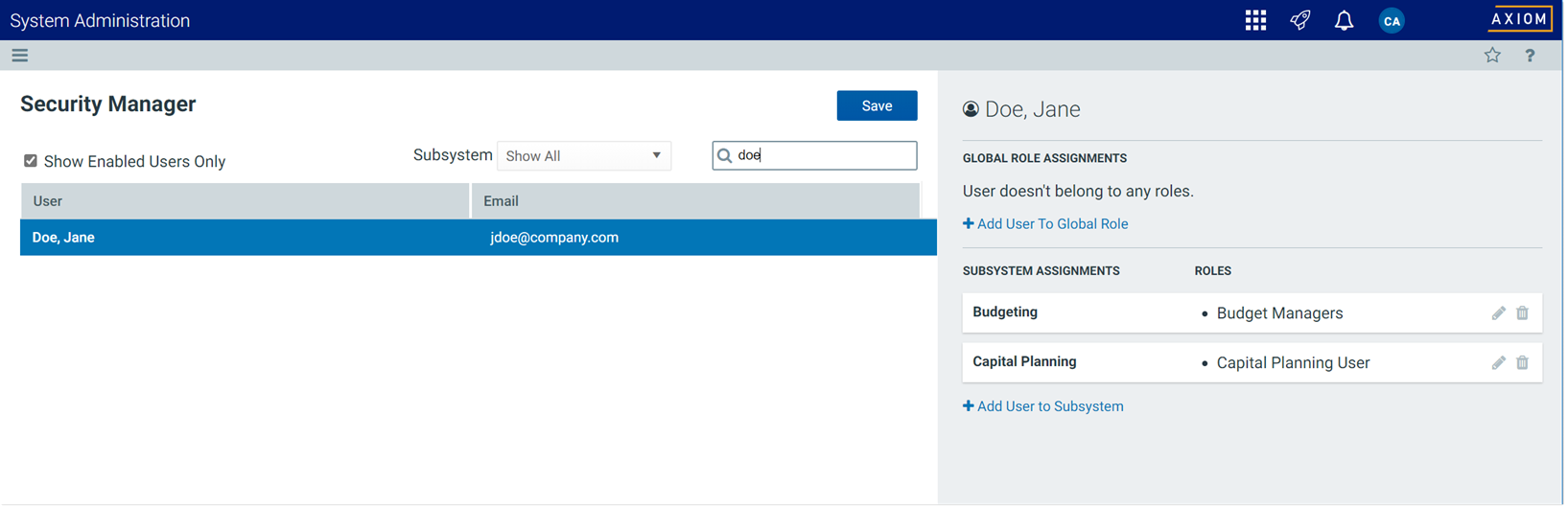Delete the Budgeting subsystem assignment
The width and height of the screenshot is (1568, 507).
coord(1522,313)
